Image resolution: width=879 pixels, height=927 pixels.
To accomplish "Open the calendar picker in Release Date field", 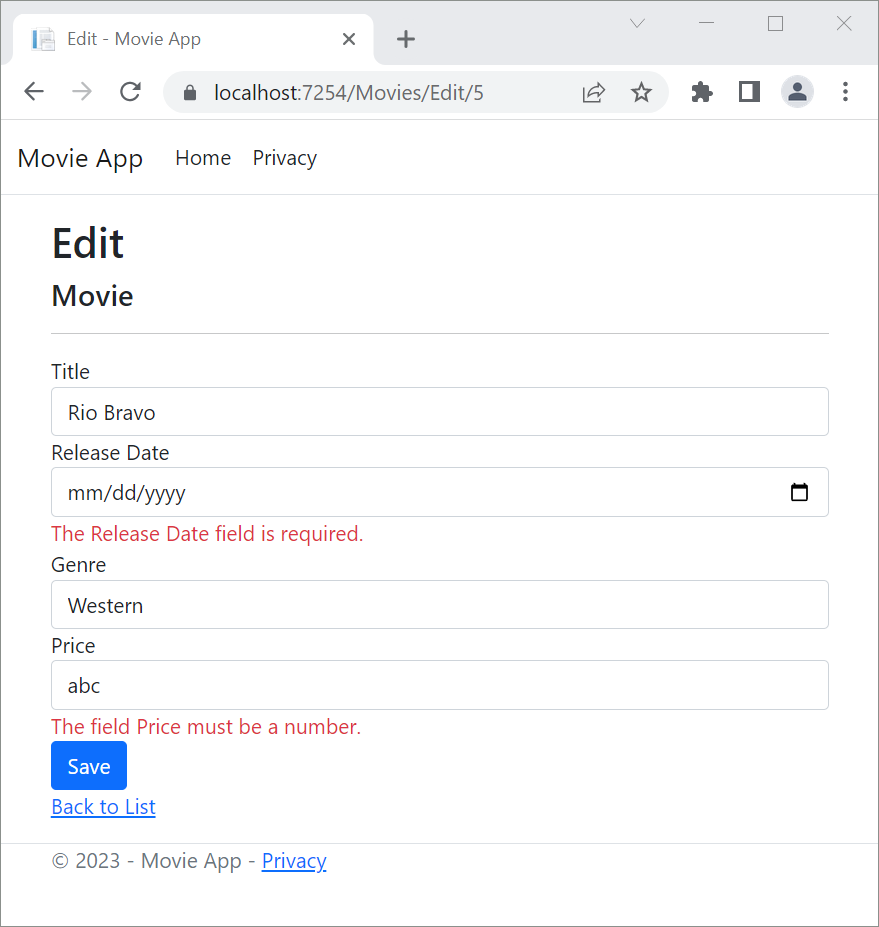I will 798,492.
